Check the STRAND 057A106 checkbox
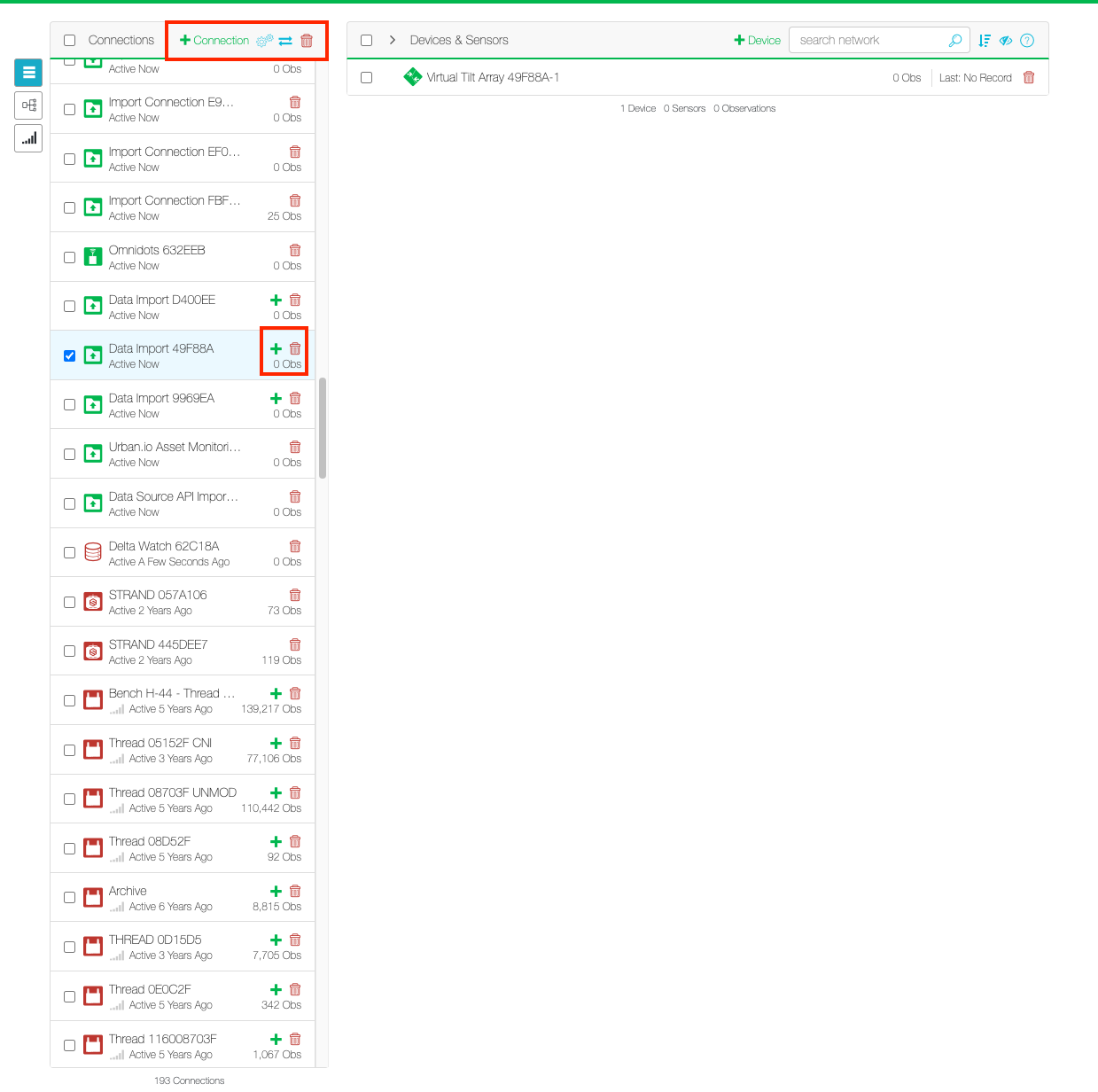 [x=70, y=602]
